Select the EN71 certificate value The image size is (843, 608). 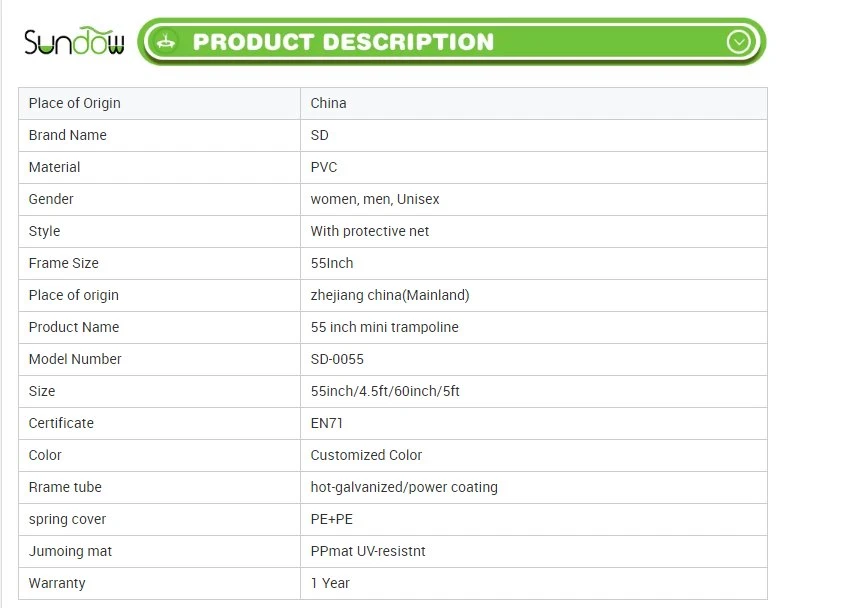coord(326,423)
